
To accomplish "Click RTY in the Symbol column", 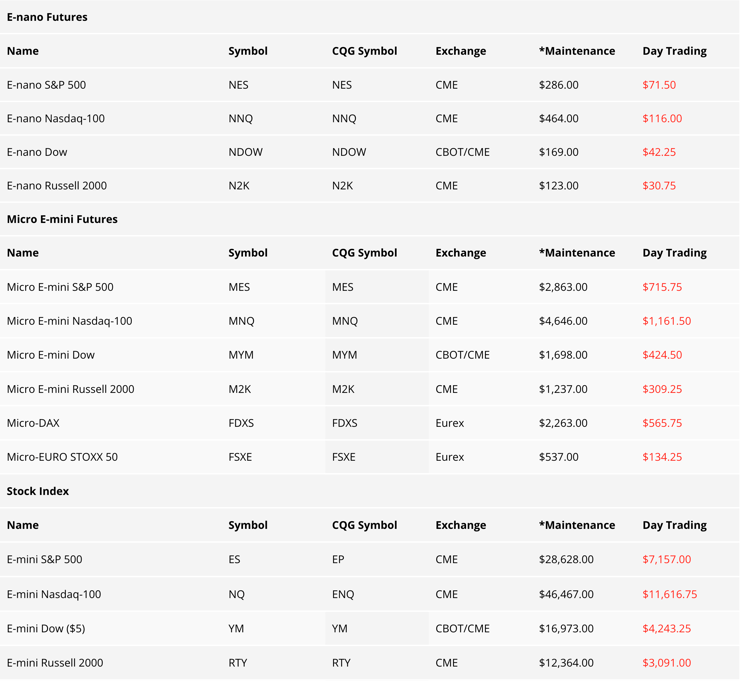I will click(238, 663).
